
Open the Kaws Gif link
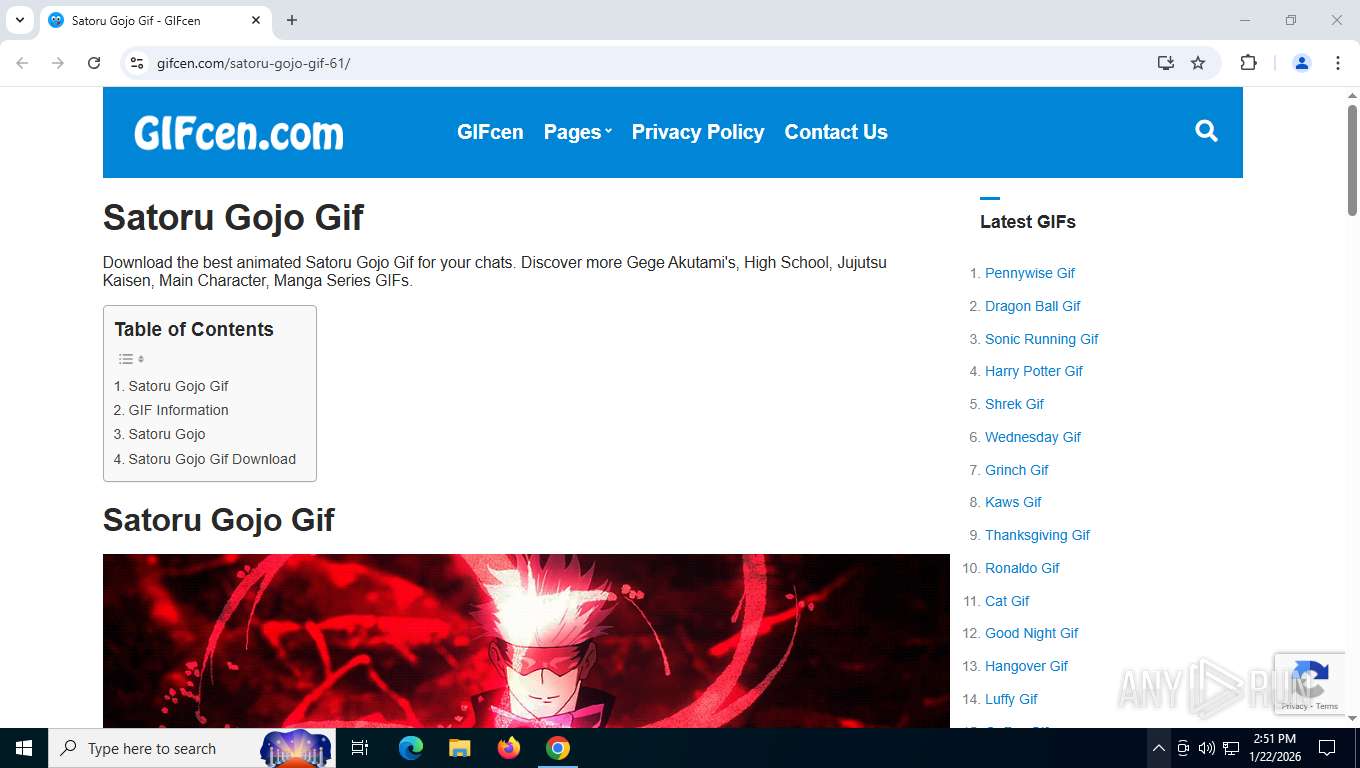tap(1013, 502)
